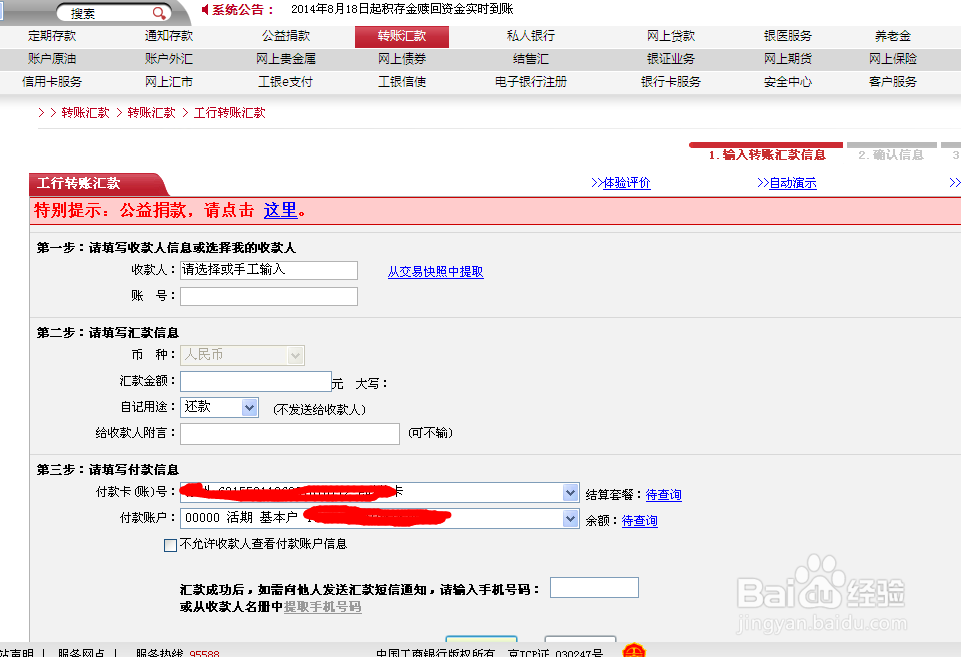Open the 转账汇款 menu tab
Screen dimensions: 961x657
[401, 36]
